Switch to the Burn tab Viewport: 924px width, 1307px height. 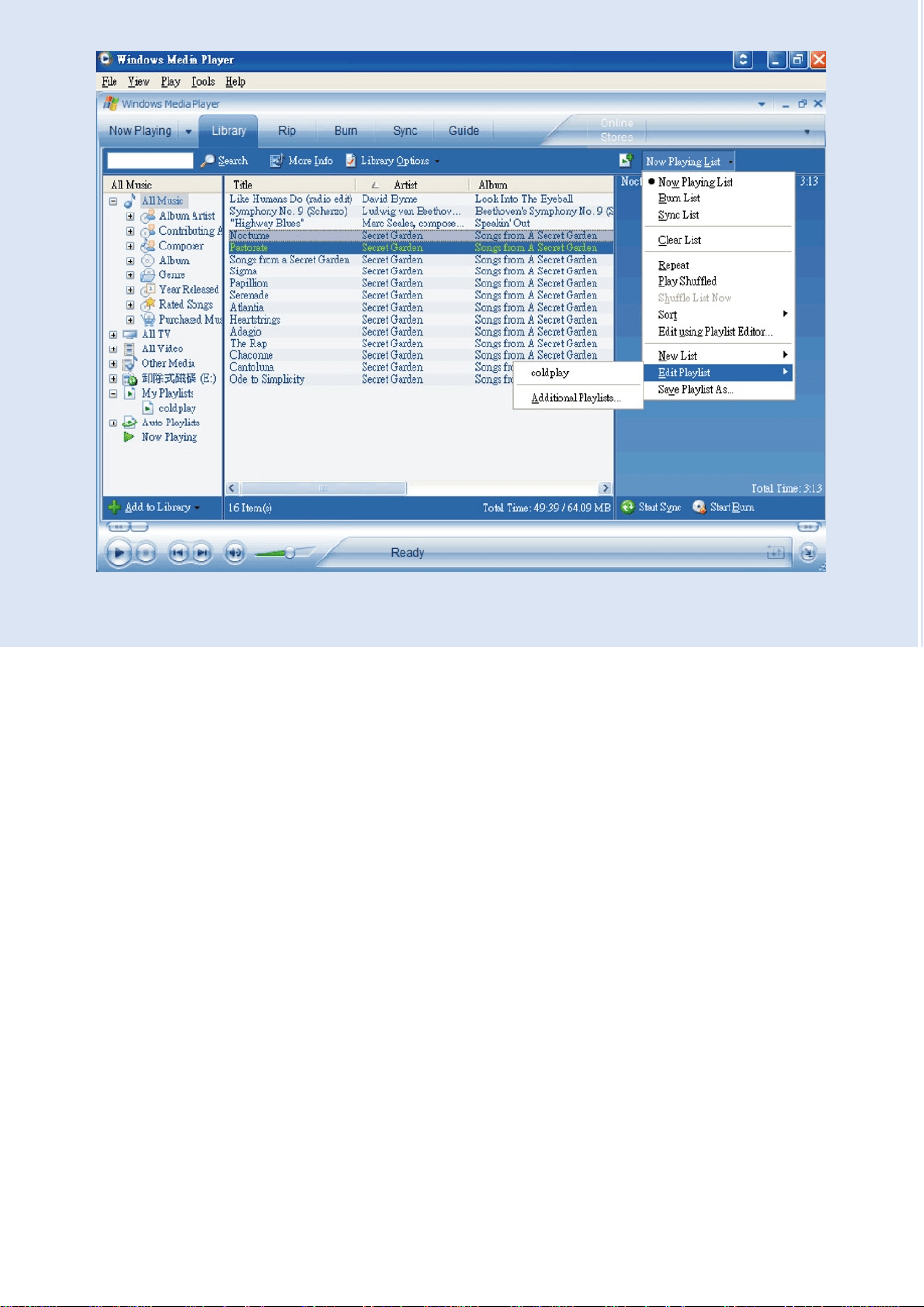tap(346, 131)
